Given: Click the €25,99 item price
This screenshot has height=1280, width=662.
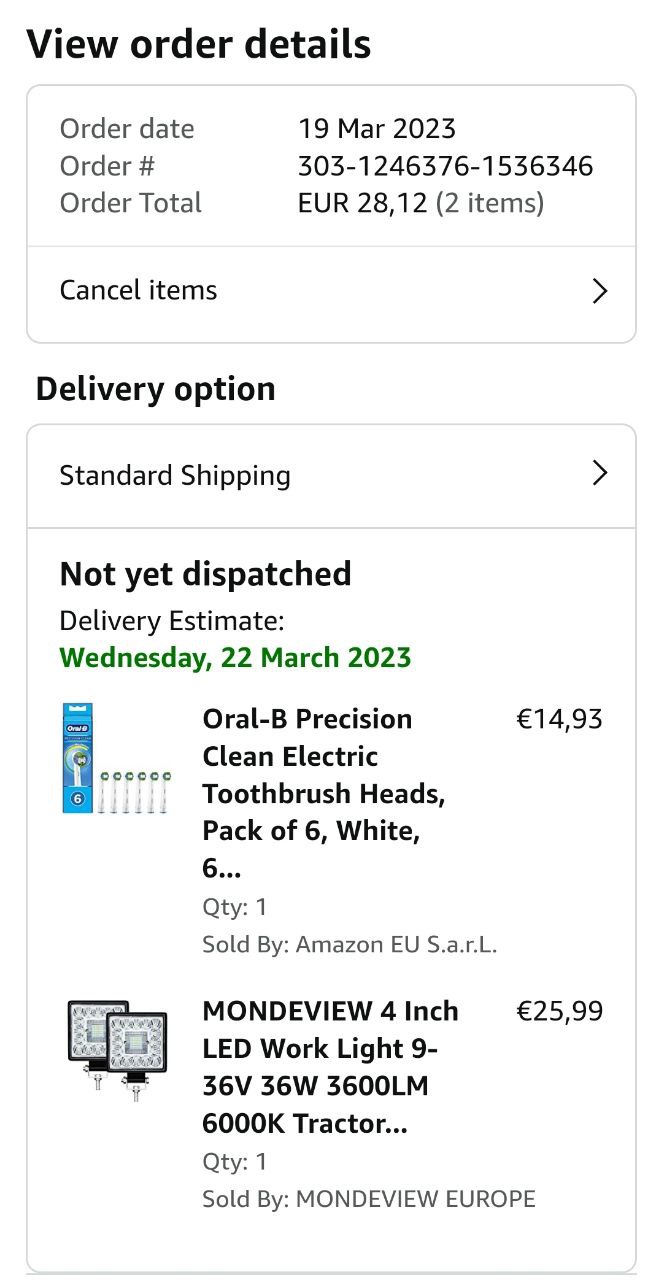Looking at the screenshot, I should [559, 1011].
